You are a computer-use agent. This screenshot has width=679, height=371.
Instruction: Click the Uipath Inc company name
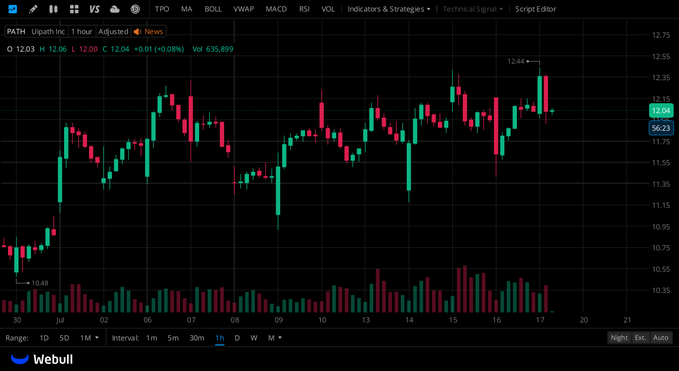[x=48, y=32]
